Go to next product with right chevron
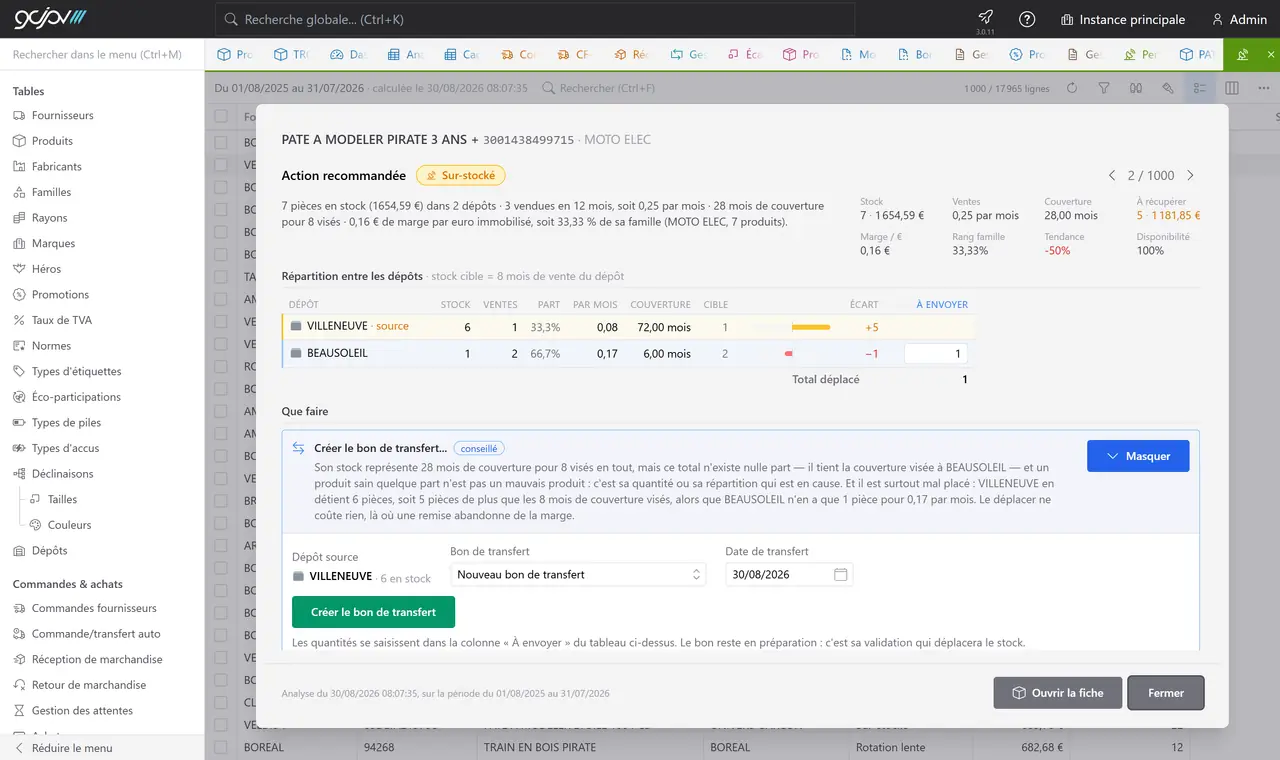Image resolution: width=1280 pixels, height=760 pixels. pos(1190,175)
